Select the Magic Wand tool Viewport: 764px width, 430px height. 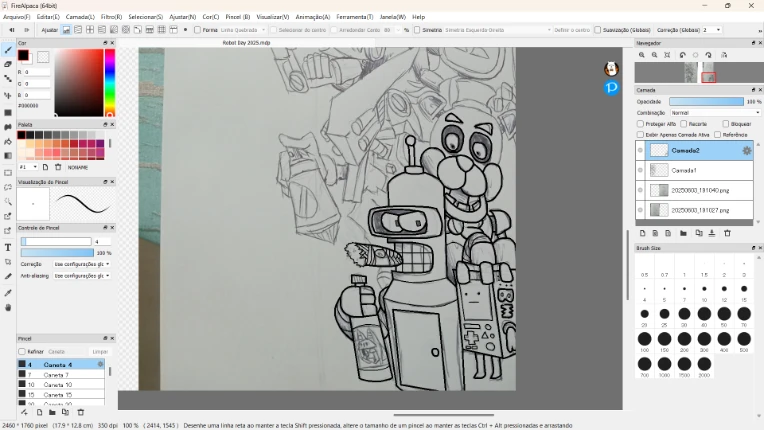8,202
